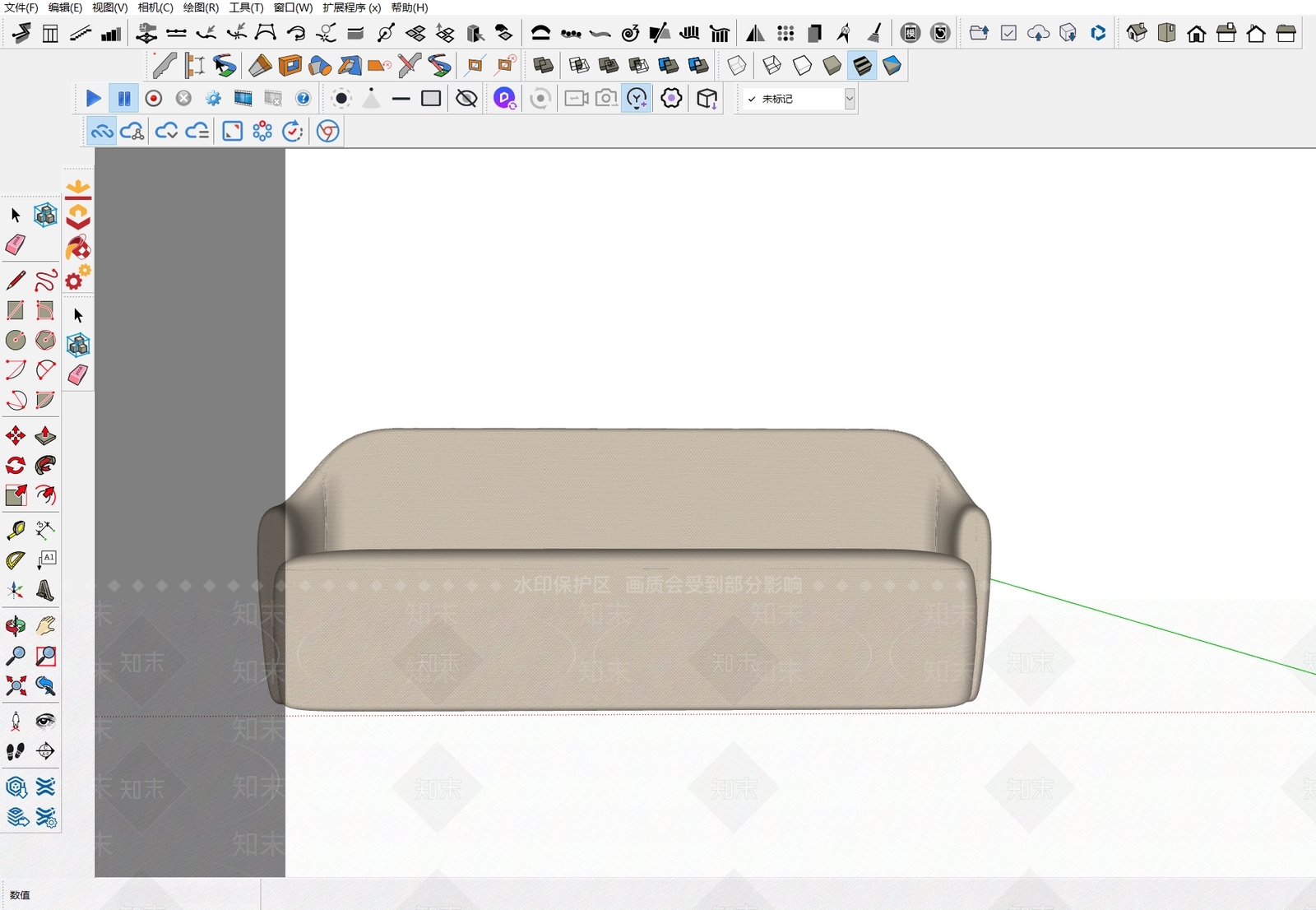Click the cloud upload icon
Viewport: 1316px width, 910px height.
tap(1039, 33)
